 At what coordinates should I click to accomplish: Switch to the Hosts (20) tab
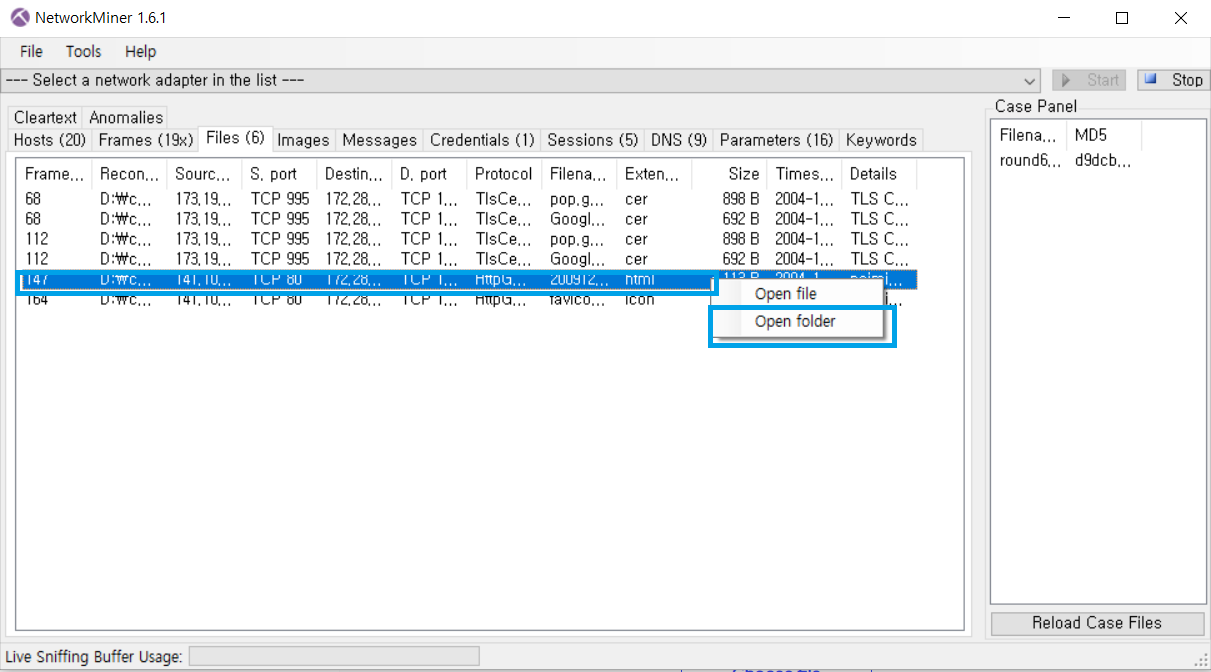point(50,140)
